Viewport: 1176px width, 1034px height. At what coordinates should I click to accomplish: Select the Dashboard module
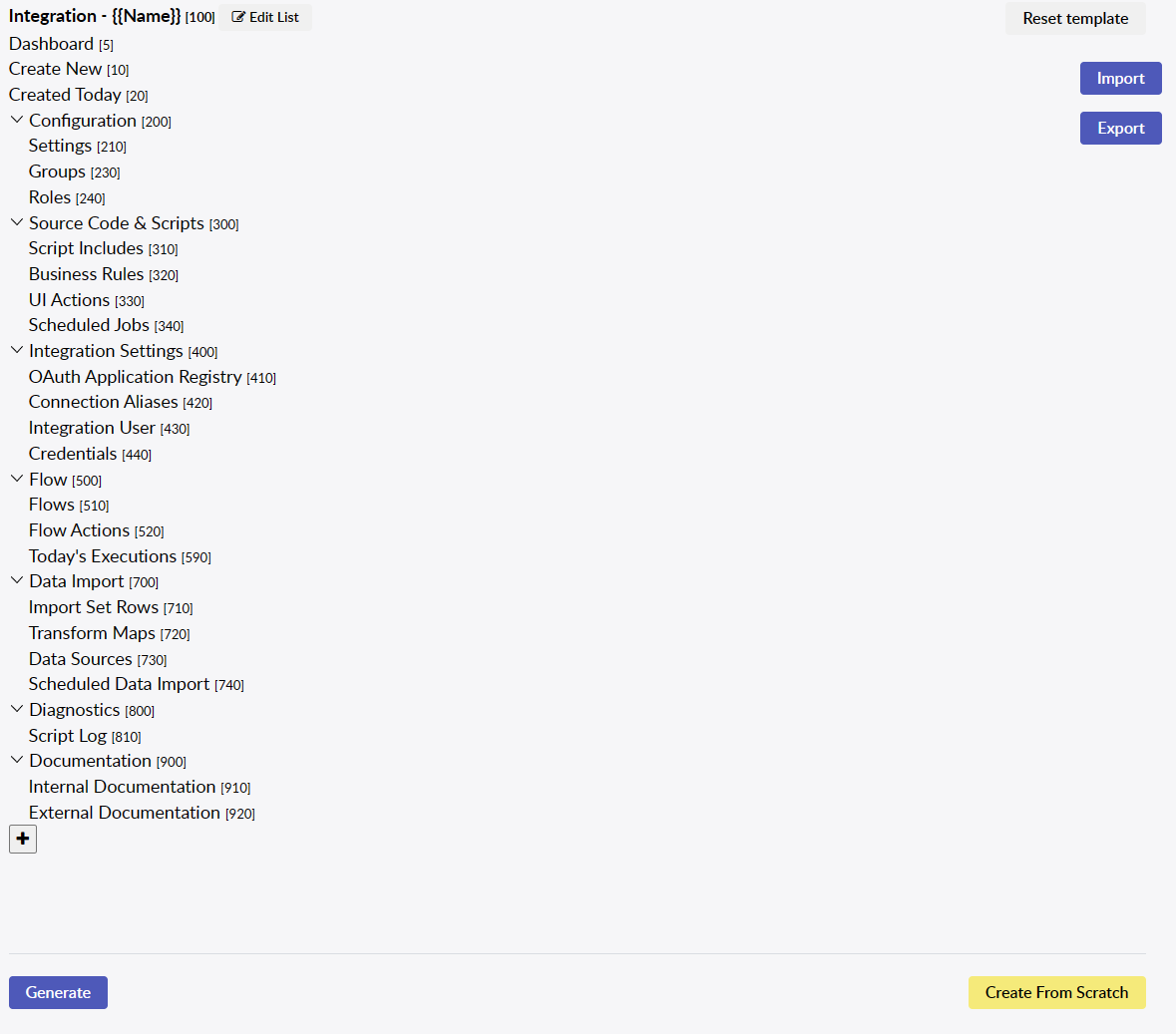click(51, 44)
